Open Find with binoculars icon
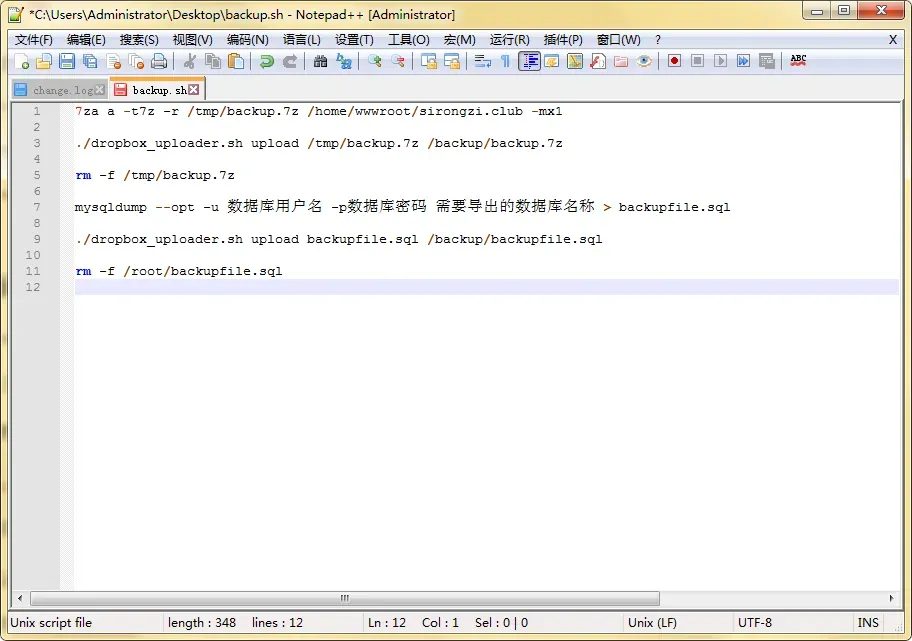Screen dimensions: 912x641 pyautogui.click(x=320, y=61)
